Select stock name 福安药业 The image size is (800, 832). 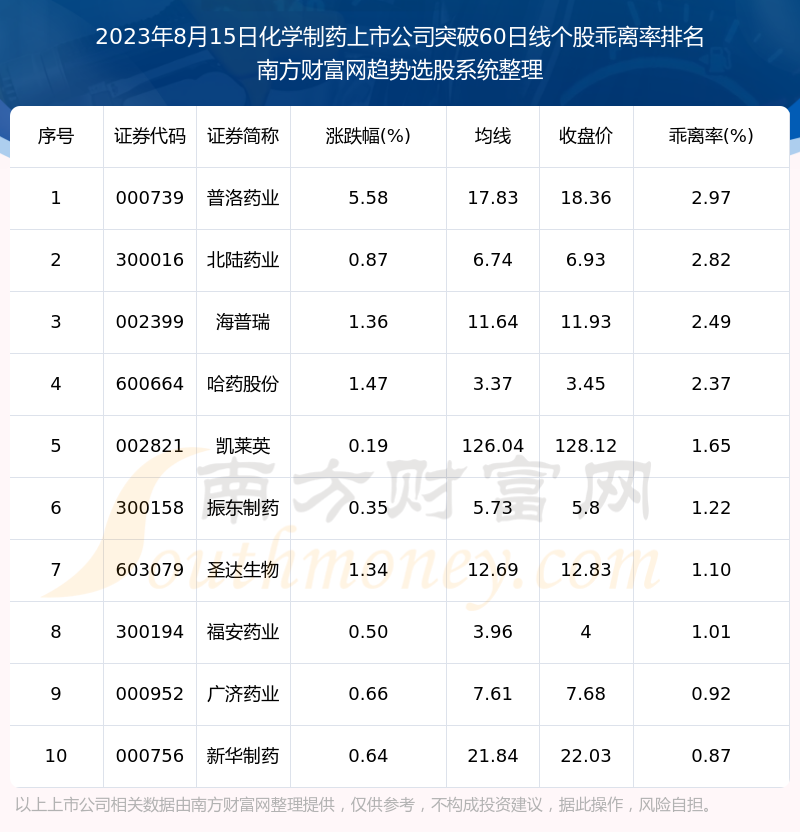[243, 632]
